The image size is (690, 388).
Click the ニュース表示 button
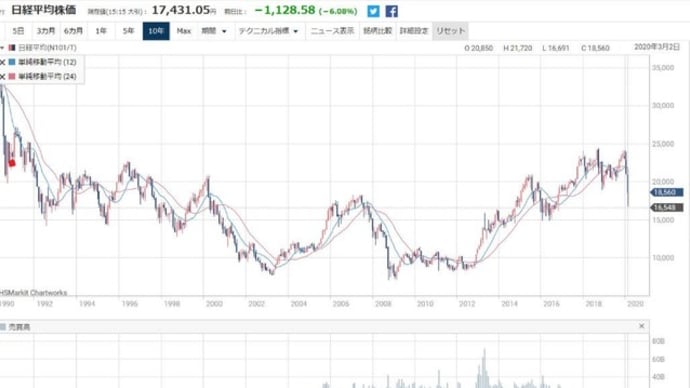(x=333, y=31)
